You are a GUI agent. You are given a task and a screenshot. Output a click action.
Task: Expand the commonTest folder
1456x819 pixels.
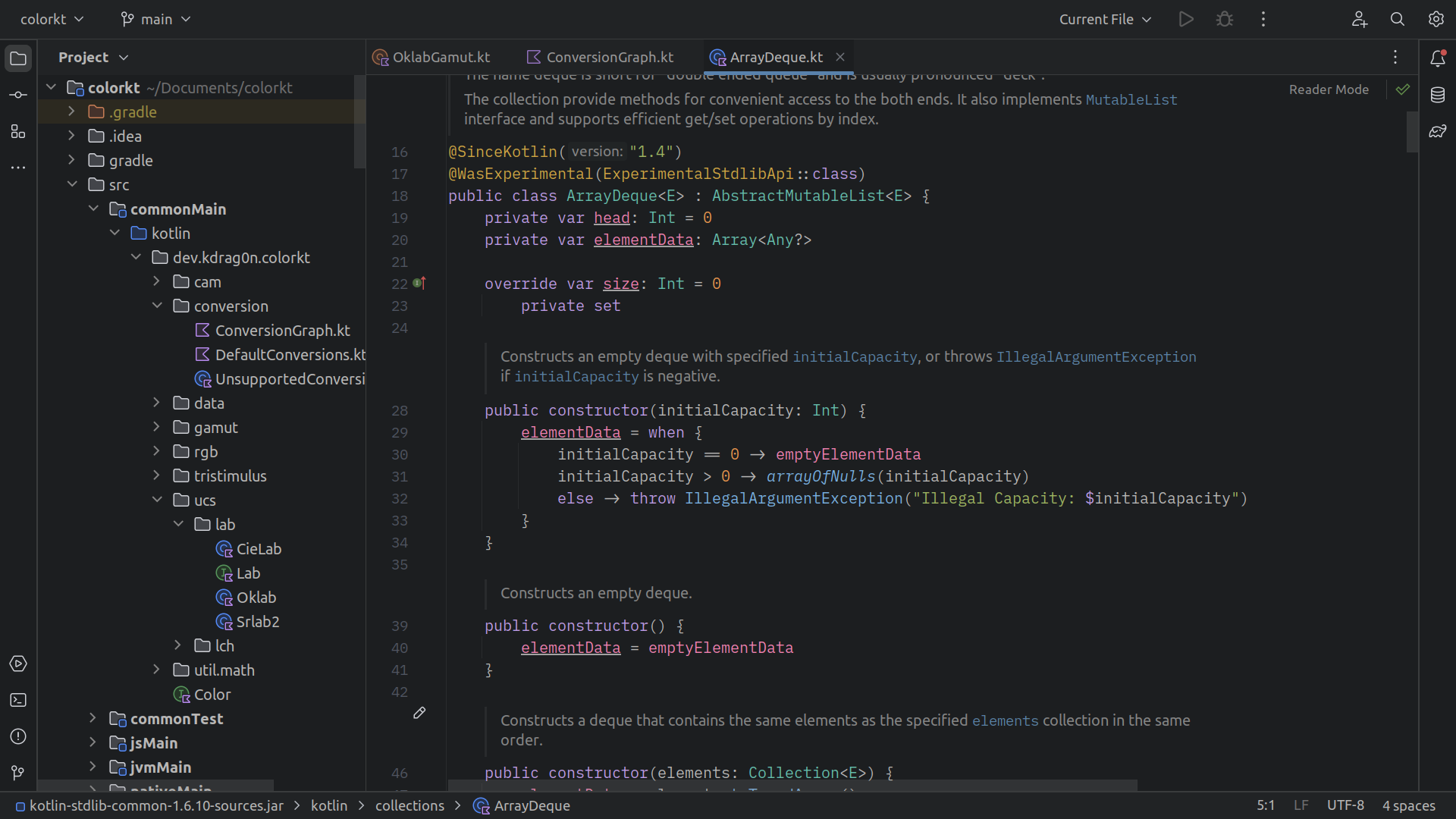pos(93,718)
